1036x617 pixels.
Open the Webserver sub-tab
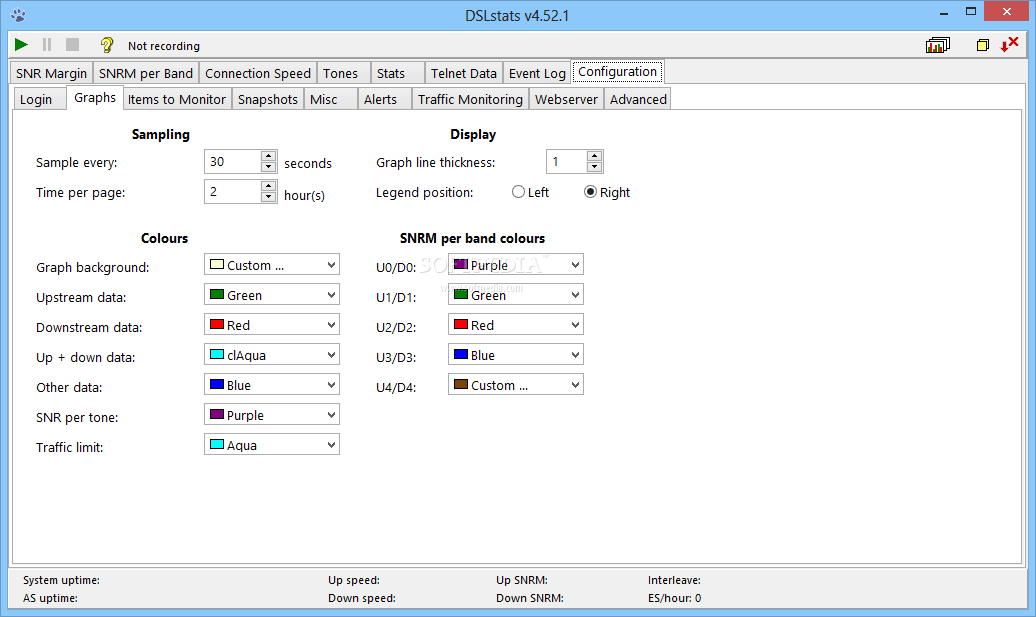pyautogui.click(x=566, y=99)
